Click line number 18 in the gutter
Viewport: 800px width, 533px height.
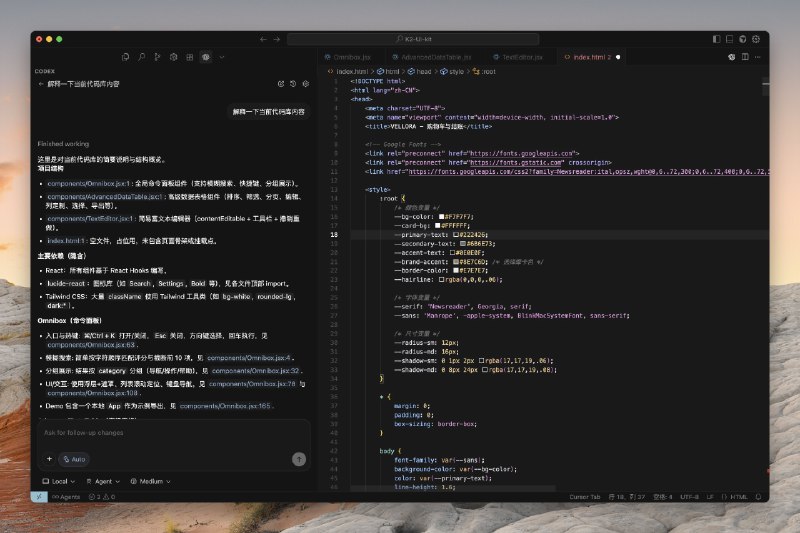click(x=334, y=235)
